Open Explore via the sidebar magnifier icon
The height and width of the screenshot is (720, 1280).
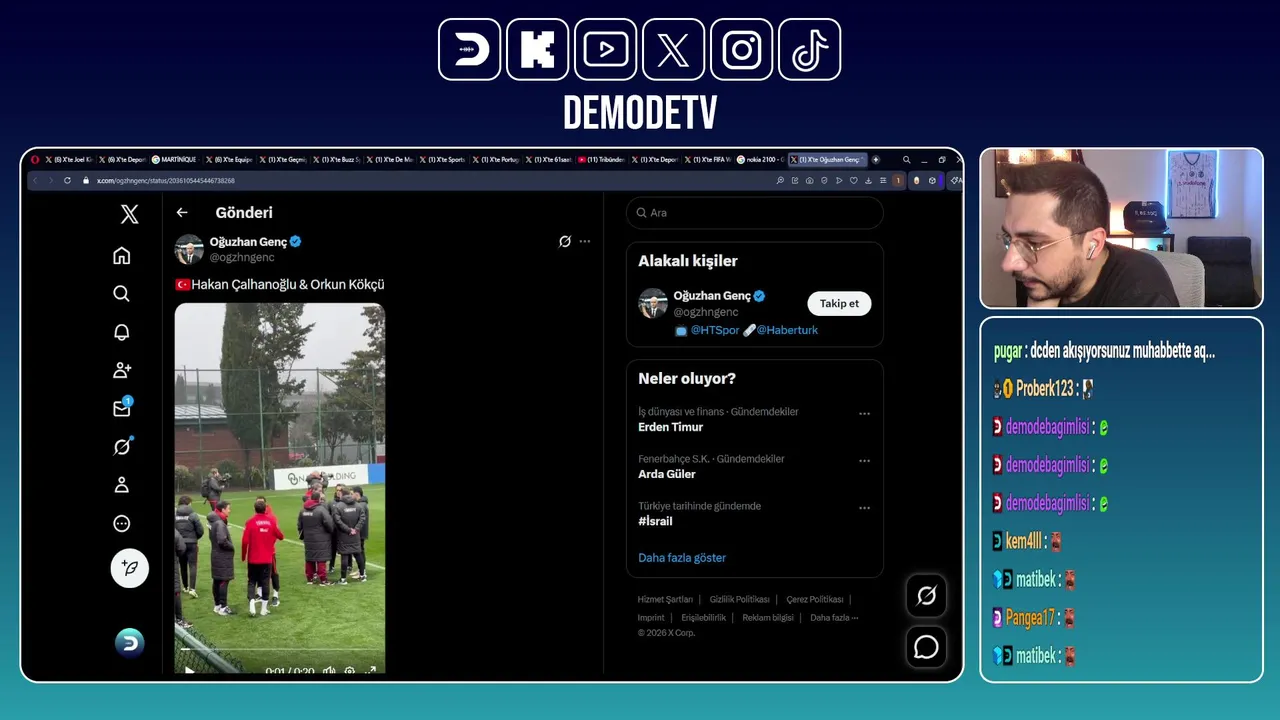pos(121,294)
